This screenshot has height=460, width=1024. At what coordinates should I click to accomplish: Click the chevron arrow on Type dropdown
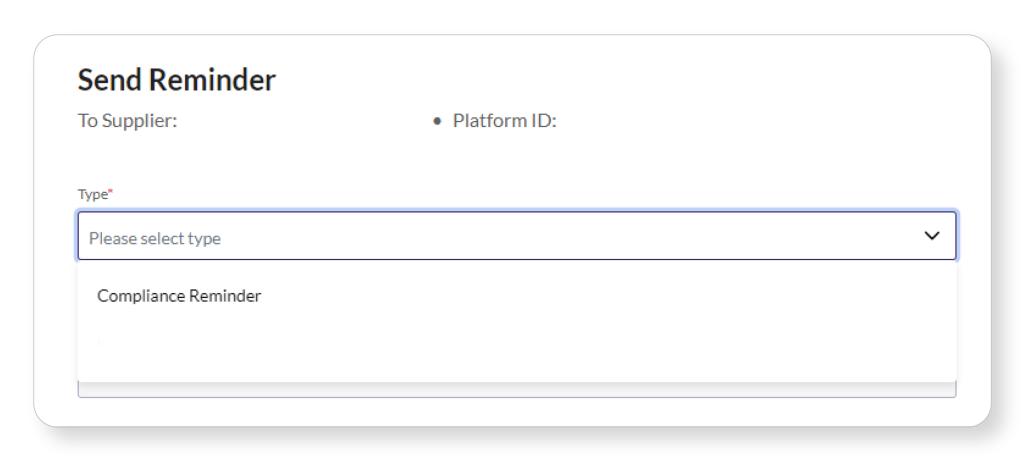pyautogui.click(x=932, y=236)
